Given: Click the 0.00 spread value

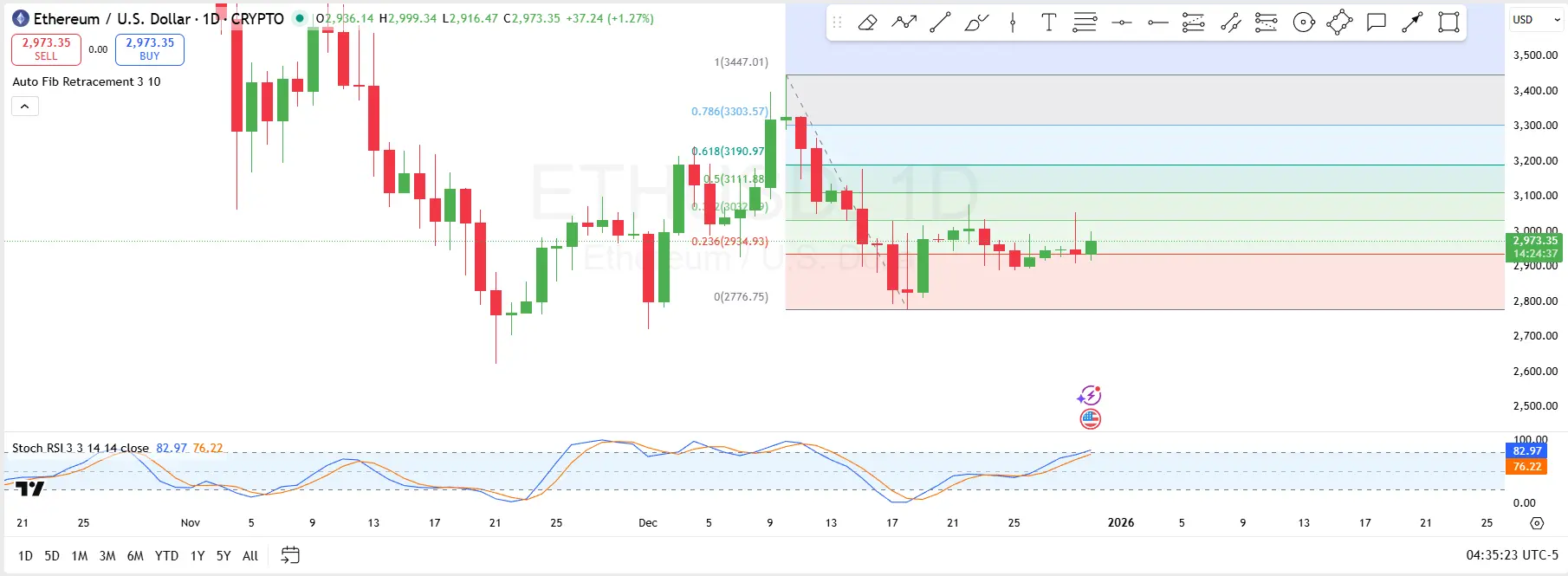Looking at the screenshot, I should point(98,49).
